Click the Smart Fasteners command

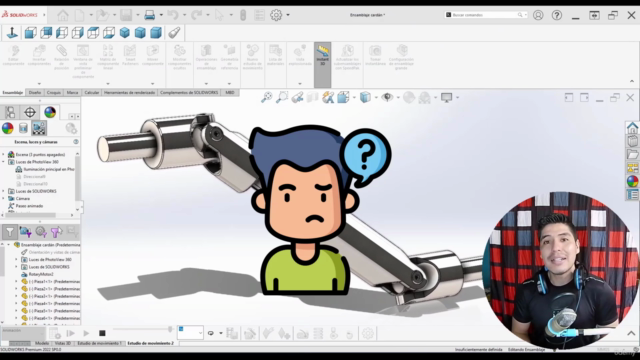[130, 55]
